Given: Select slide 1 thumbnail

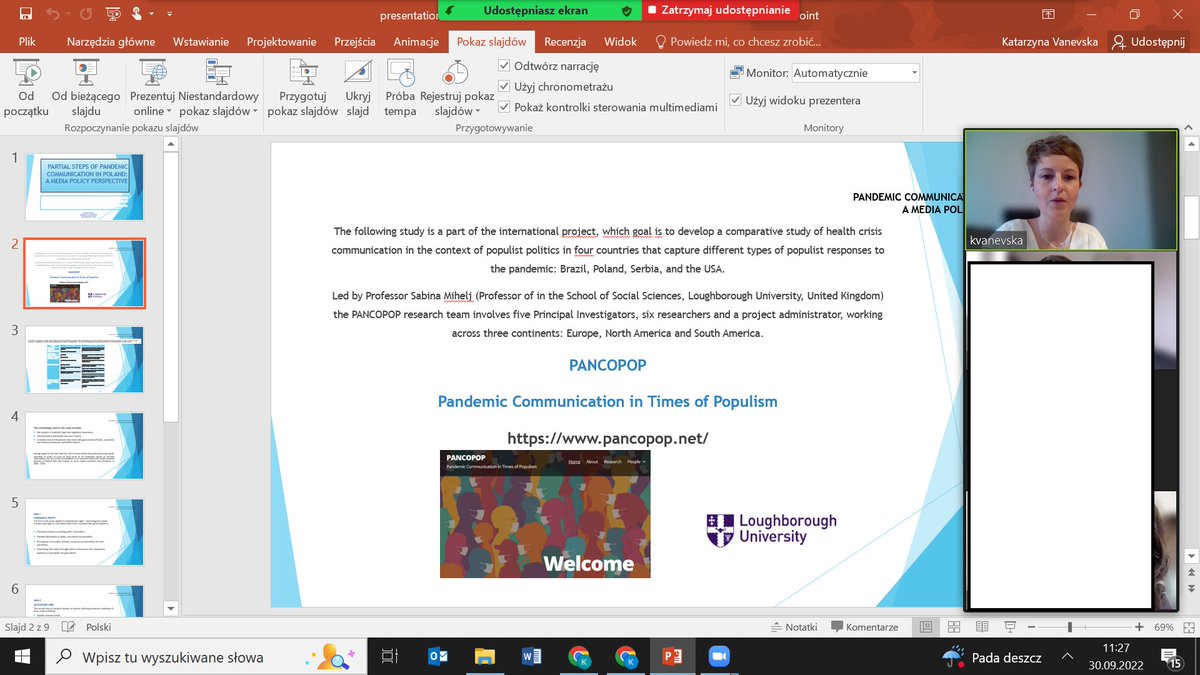Looking at the screenshot, I should point(84,187).
